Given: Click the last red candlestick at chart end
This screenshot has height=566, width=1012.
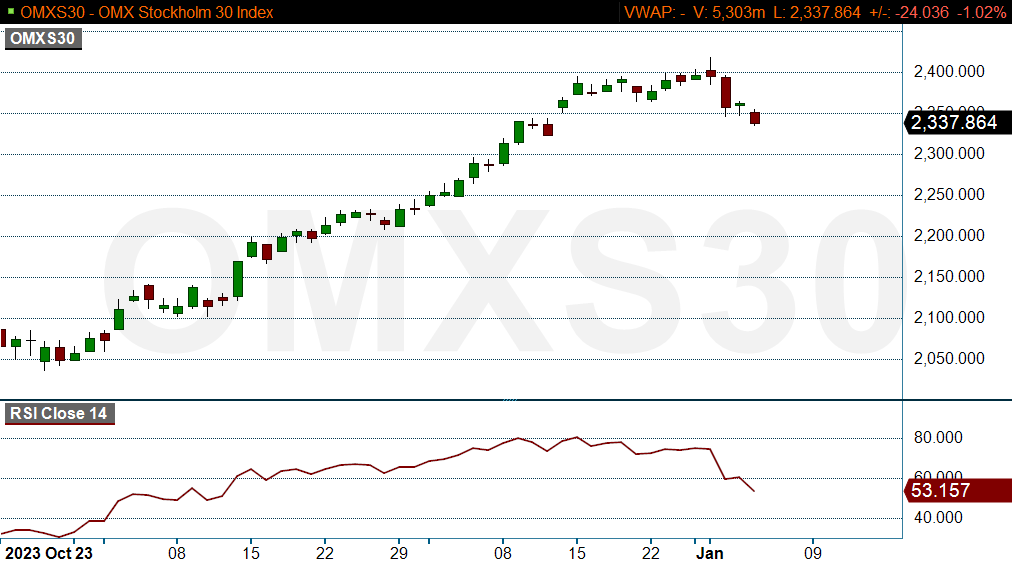Looking at the screenshot, I should 754,117.
